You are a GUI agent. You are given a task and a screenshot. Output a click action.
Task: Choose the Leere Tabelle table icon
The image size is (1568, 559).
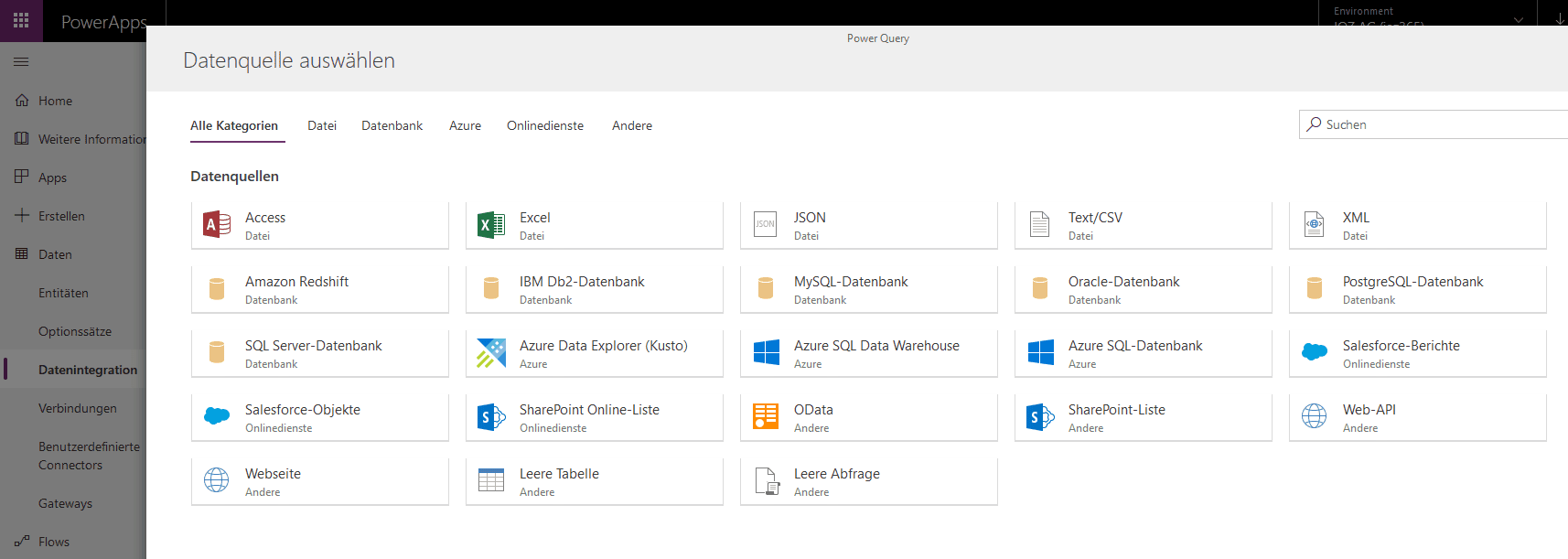(491, 481)
